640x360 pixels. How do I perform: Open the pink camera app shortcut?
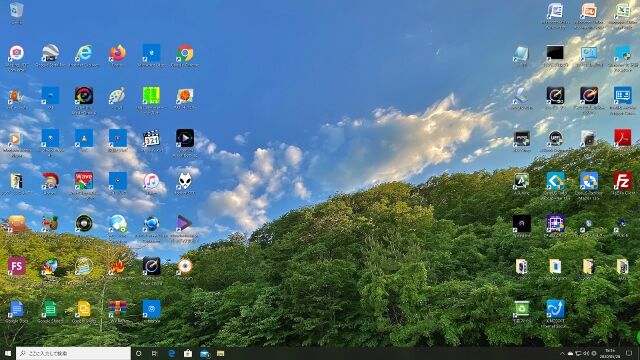click(x=16, y=53)
